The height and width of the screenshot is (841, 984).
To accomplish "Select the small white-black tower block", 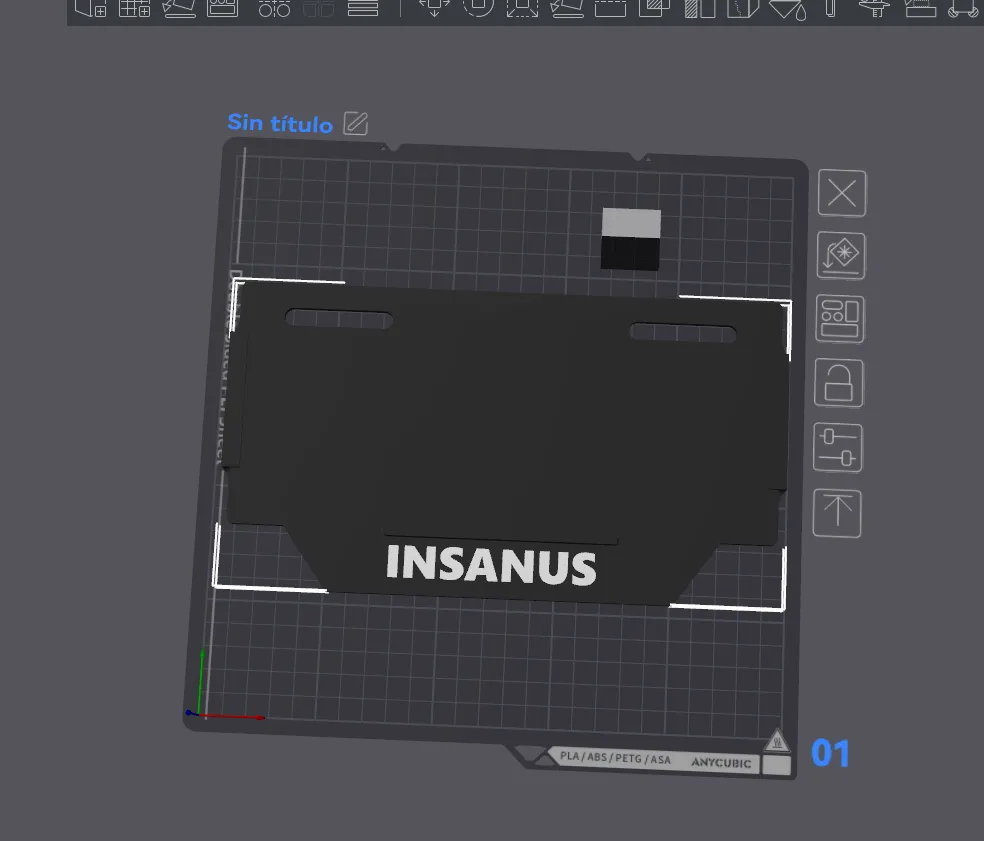I will [631, 239].
